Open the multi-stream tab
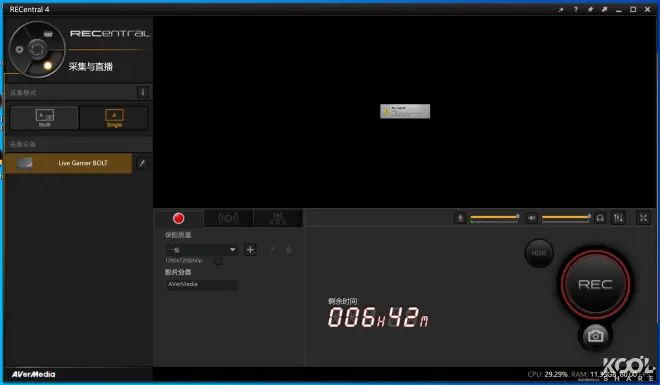This screenshot has width=660, height=385. 277,218
